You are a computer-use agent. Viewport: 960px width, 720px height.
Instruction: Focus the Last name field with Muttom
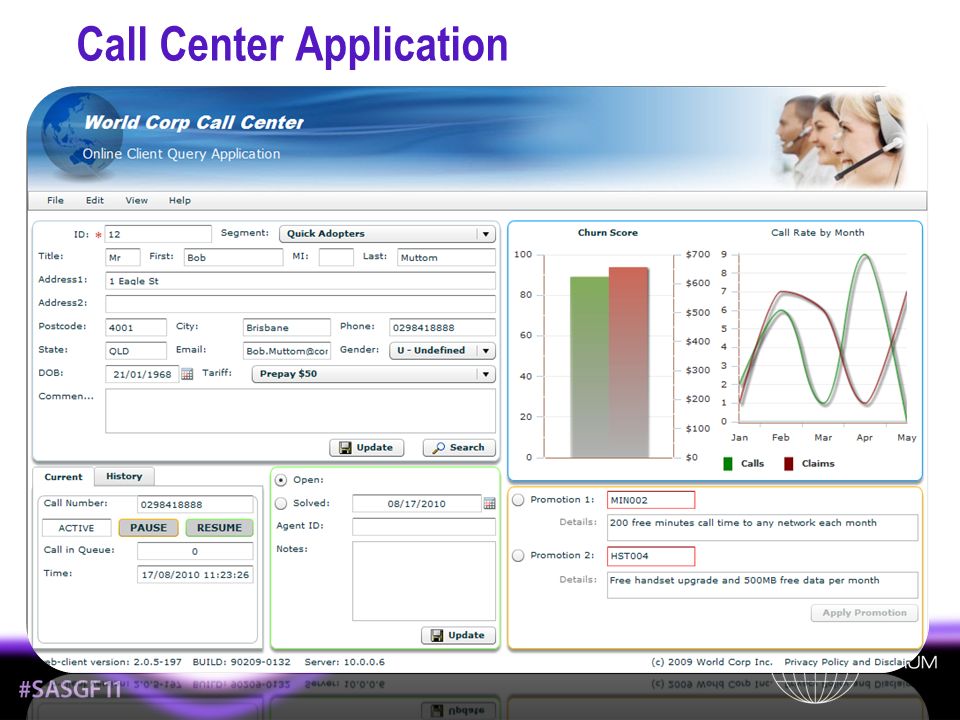click(x=446, y=257)
